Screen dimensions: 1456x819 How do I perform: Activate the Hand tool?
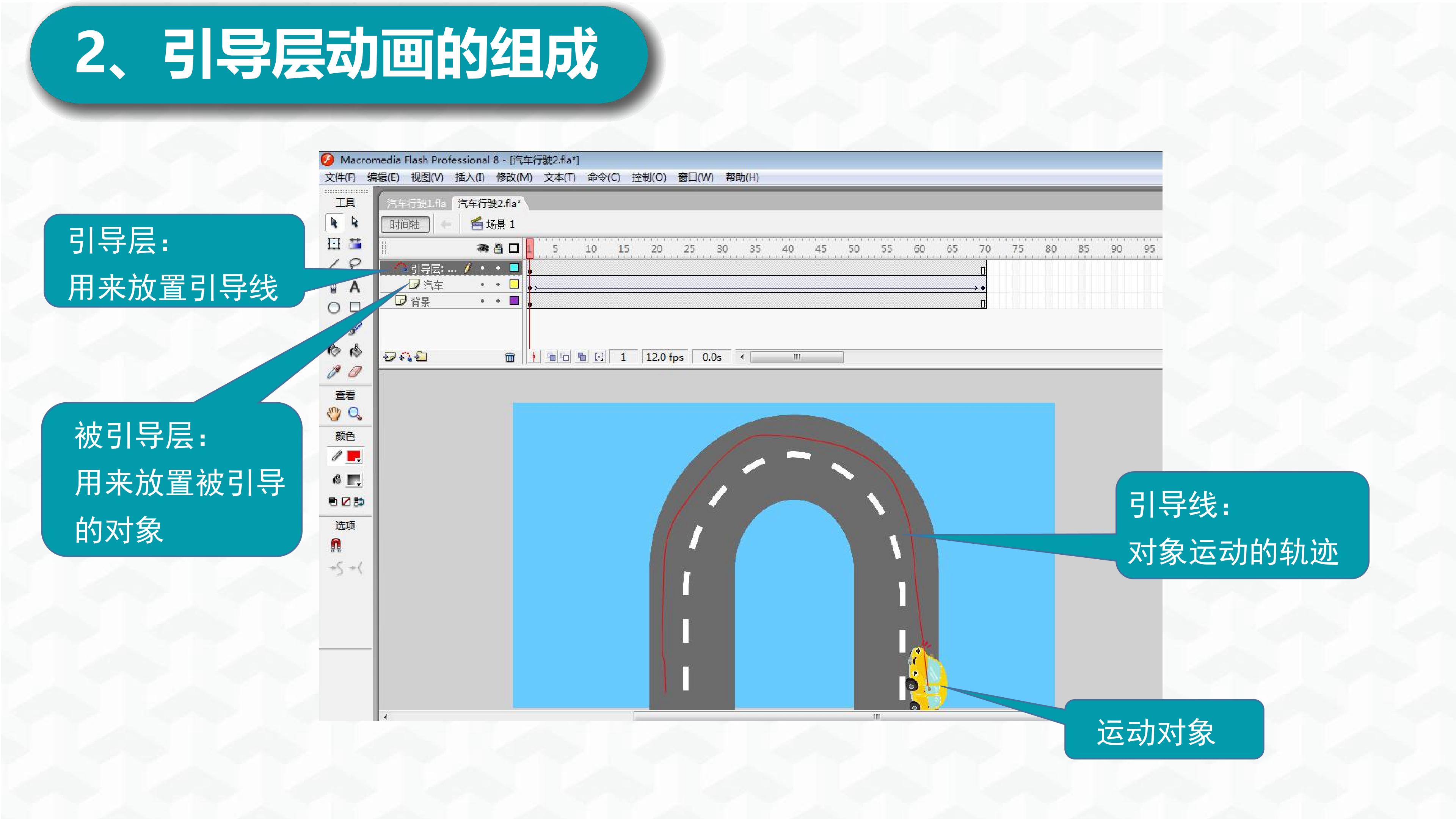coord(334,414)
